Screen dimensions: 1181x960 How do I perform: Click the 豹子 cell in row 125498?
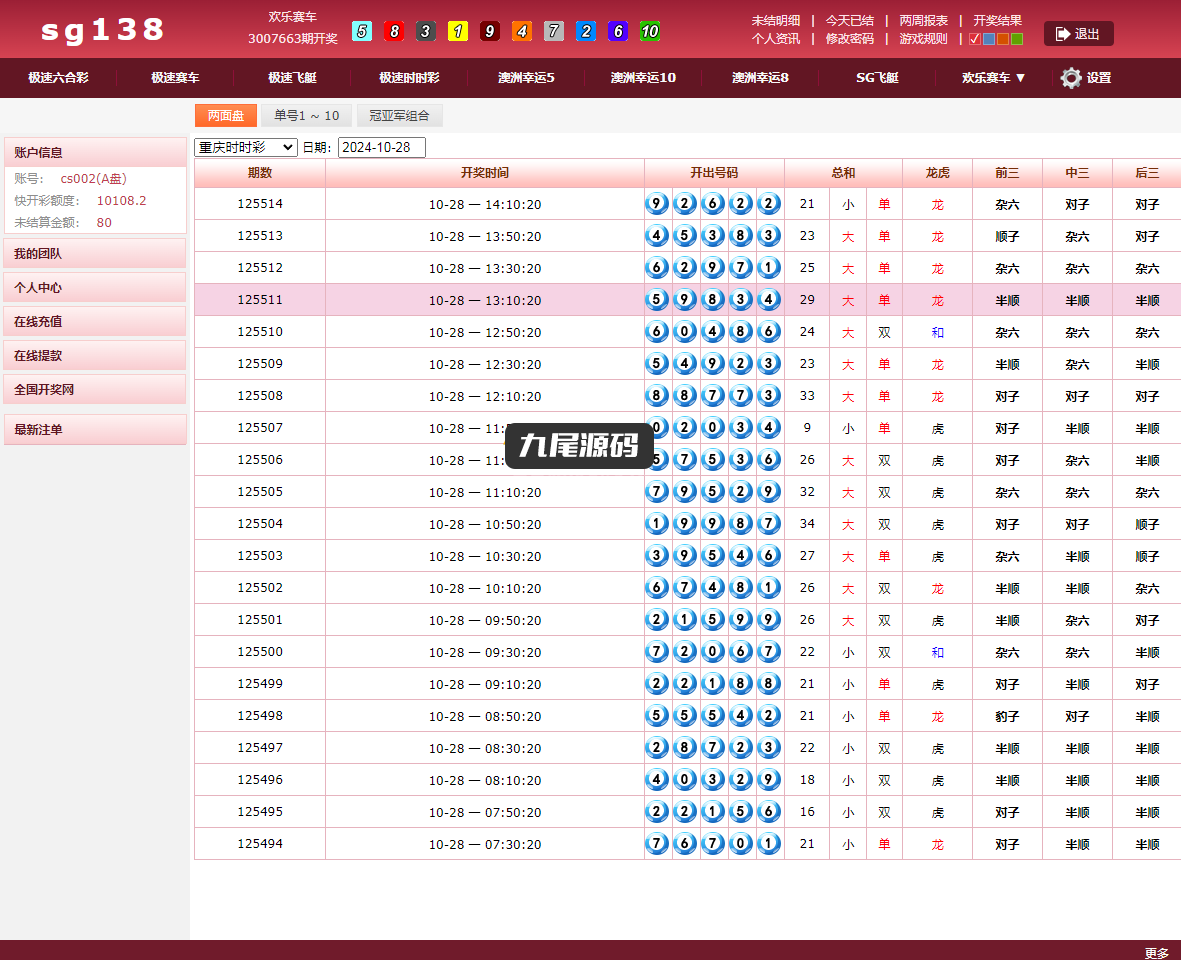(x=1007, y=716)
